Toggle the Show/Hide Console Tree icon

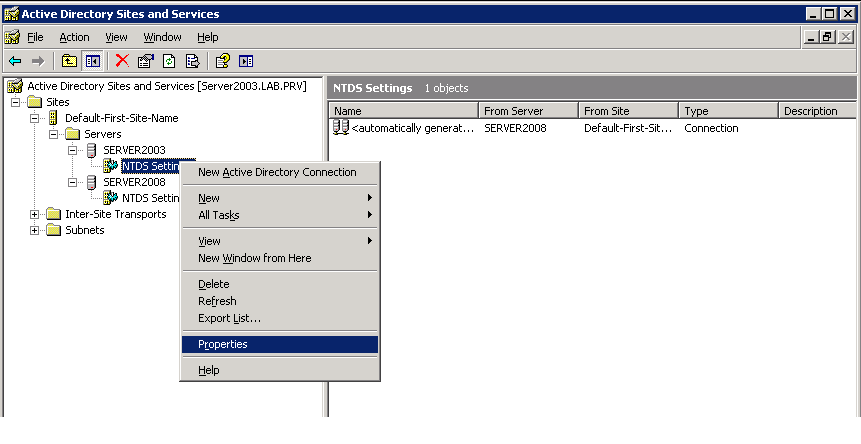click(x=92, y=61)
